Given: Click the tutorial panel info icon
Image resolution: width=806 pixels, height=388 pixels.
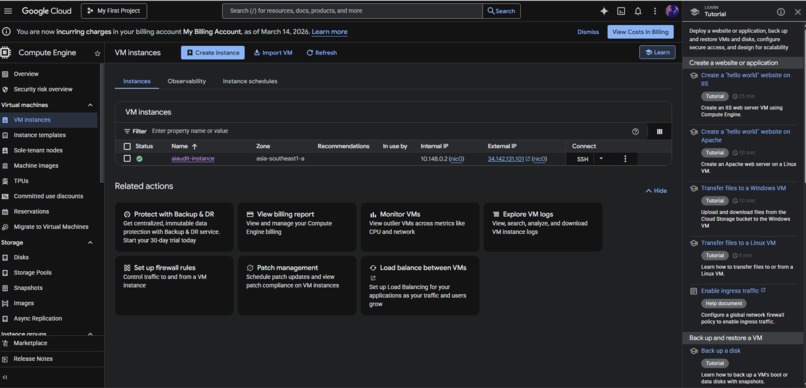Looking at the screenshot, I should pyautogui.click(x=781, y=12).
